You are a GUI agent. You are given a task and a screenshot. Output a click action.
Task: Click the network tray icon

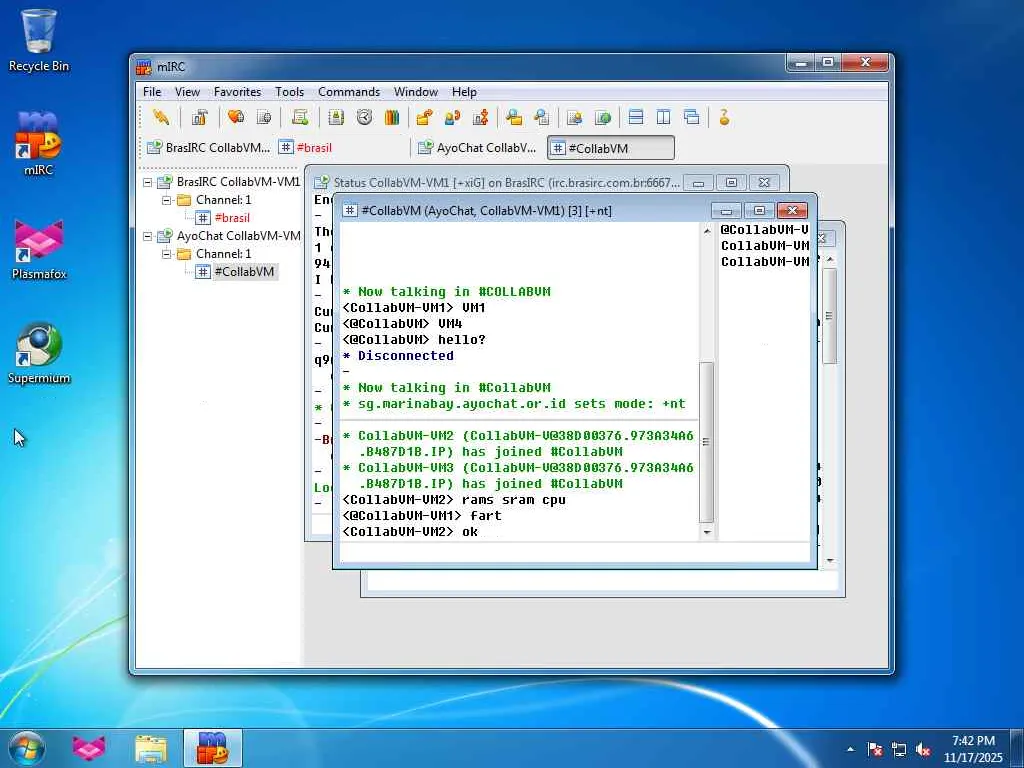coord(899,750)
